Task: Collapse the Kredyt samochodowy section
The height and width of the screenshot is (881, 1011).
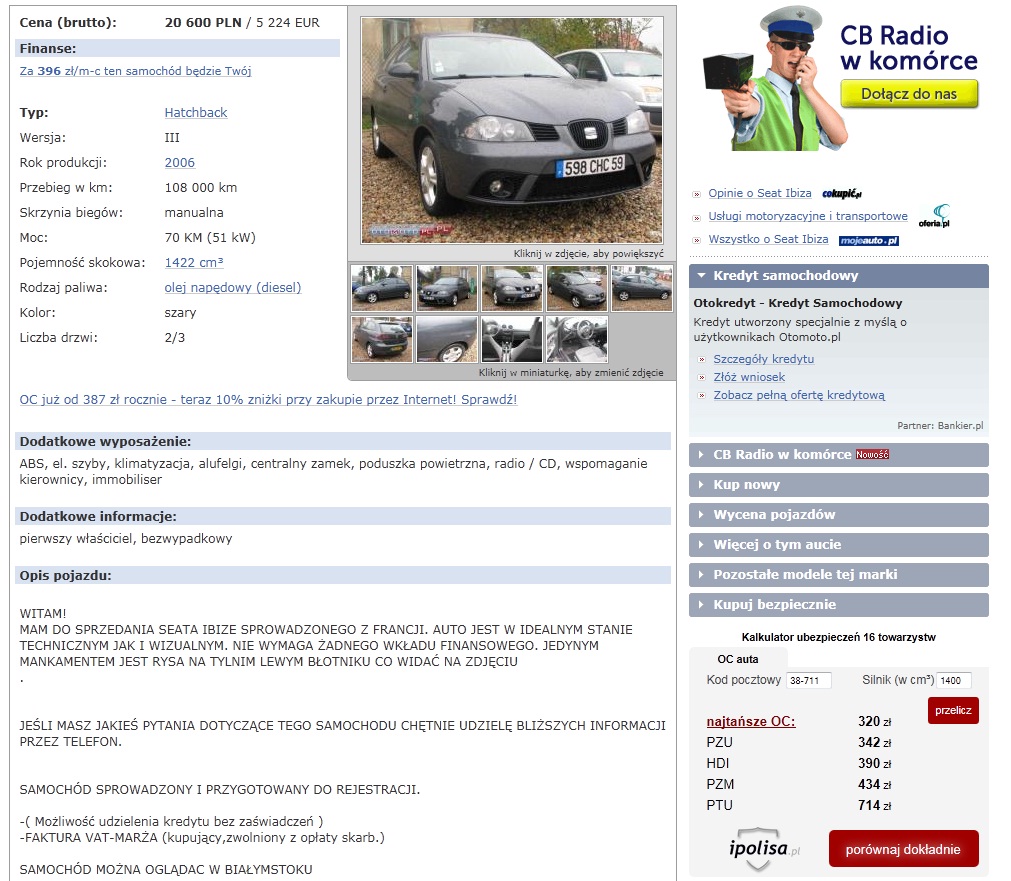Action: (838, 276)
